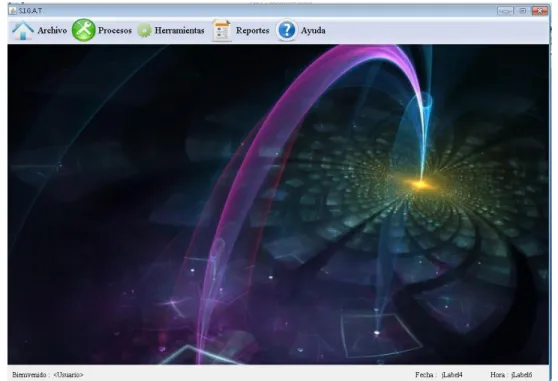Viewport: 558px width, 381px height.
Task: Open the Archivo menu label
Action: [x=52, y=31]
